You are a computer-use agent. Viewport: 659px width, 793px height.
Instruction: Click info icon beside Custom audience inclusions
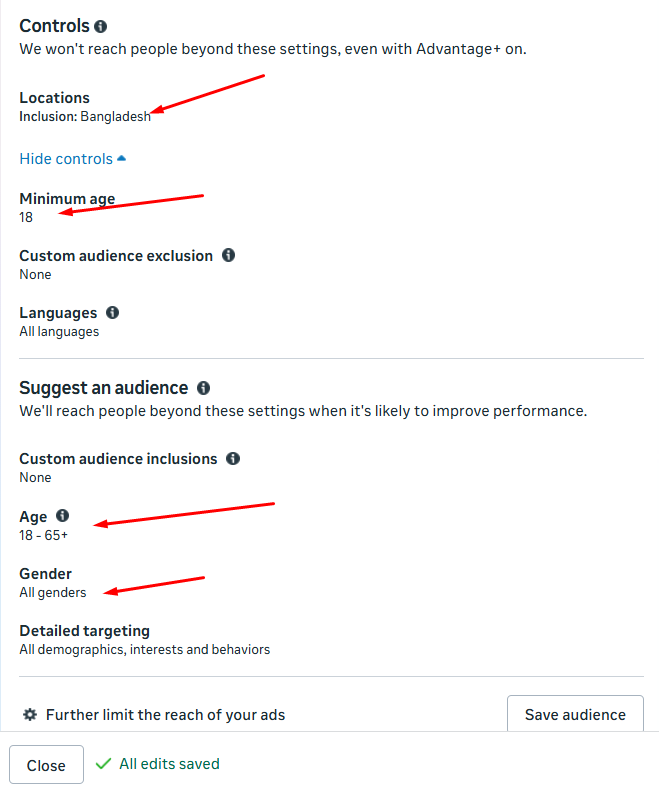click(233, 458)
